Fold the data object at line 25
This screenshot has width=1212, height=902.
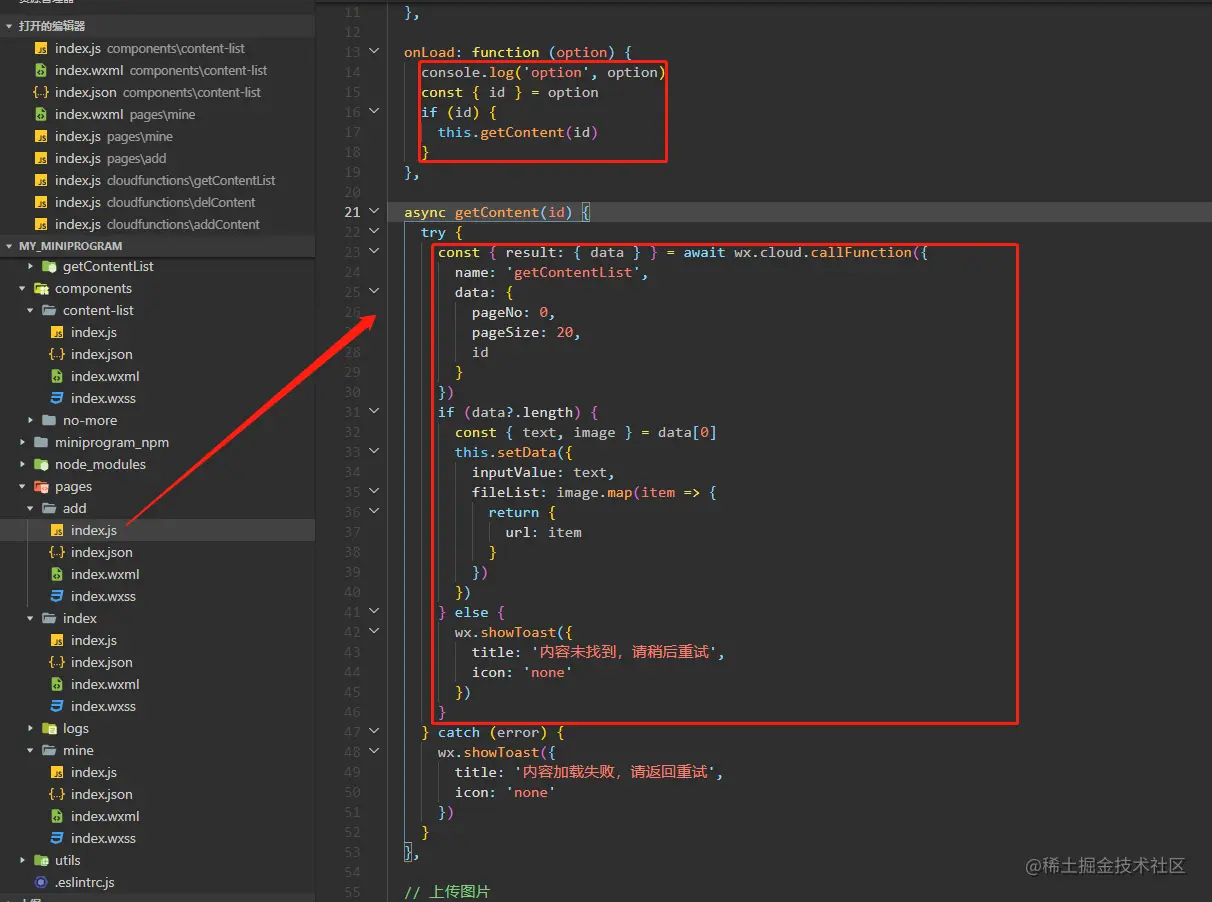[x=374, y=291]
